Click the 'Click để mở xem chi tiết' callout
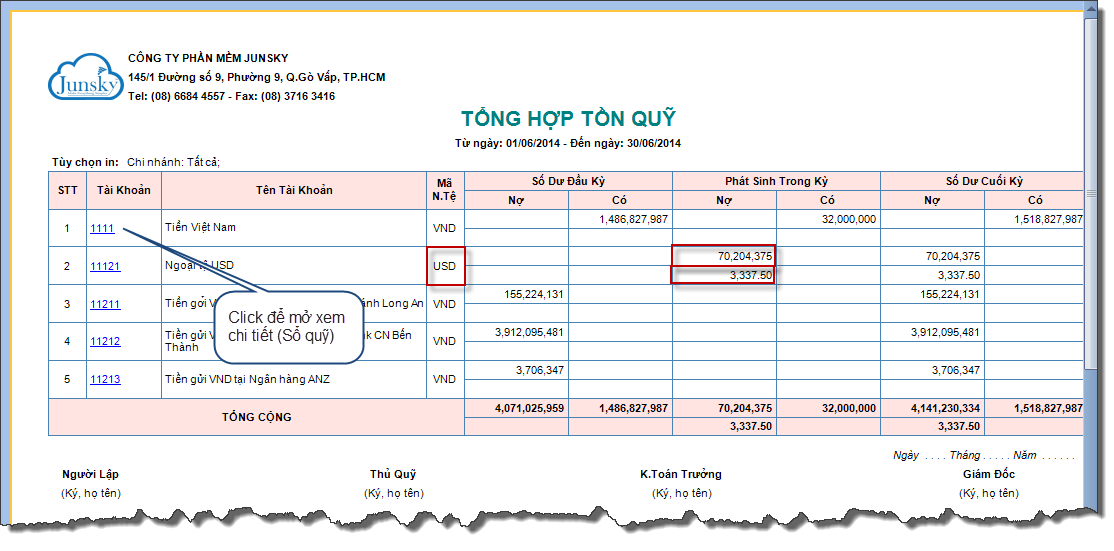Screen dimensions: 1114x551 [286, 326]
